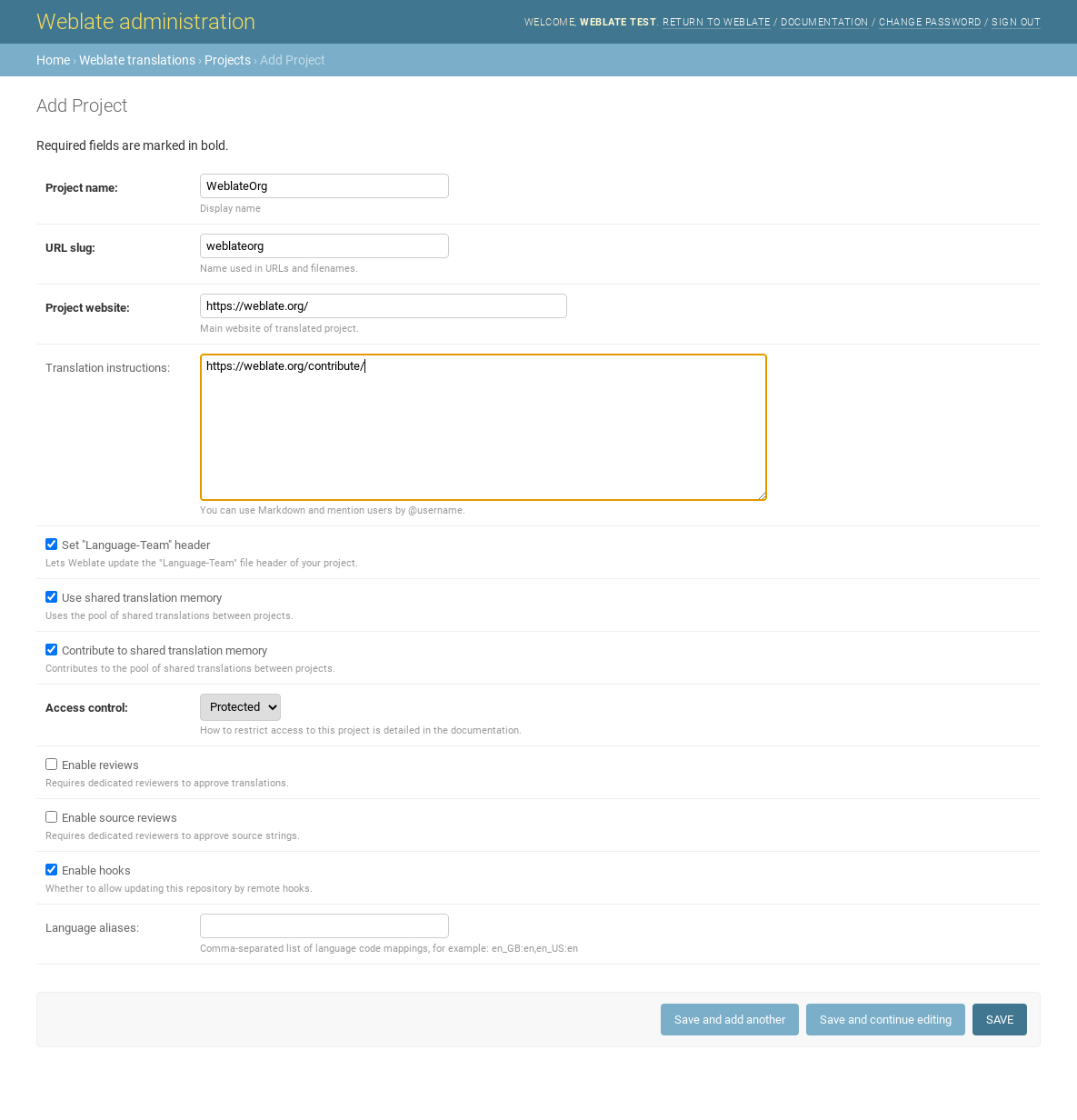Click the Weblate administration title
Viewport: 1077px width, 1120px height.
click(145, 22)
